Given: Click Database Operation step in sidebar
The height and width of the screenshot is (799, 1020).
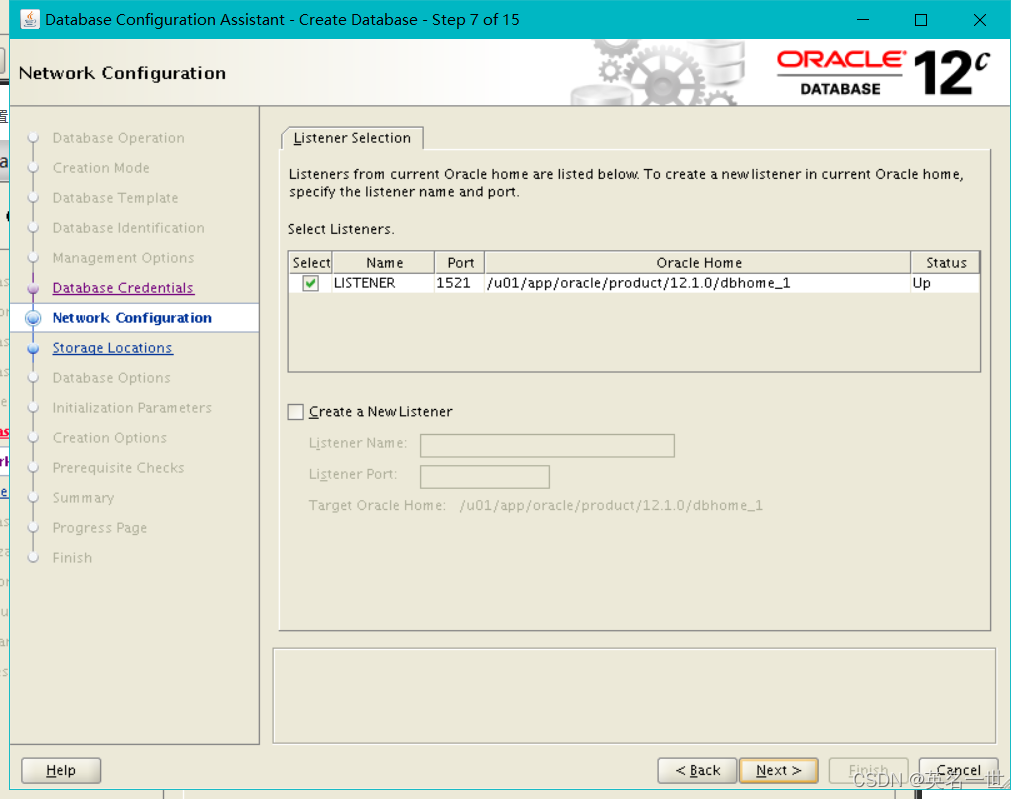Looking at the screenshot, I should (x=118, y=138).
